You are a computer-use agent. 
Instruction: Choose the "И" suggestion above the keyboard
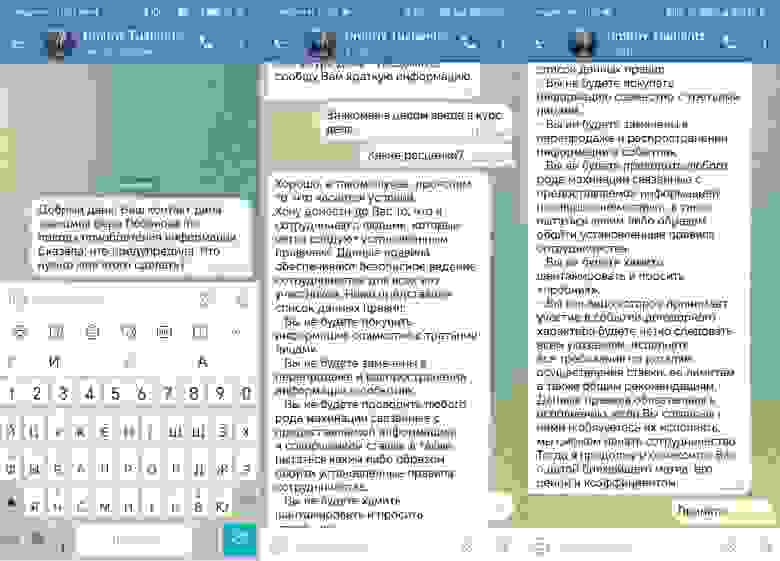tap(54, 363)
